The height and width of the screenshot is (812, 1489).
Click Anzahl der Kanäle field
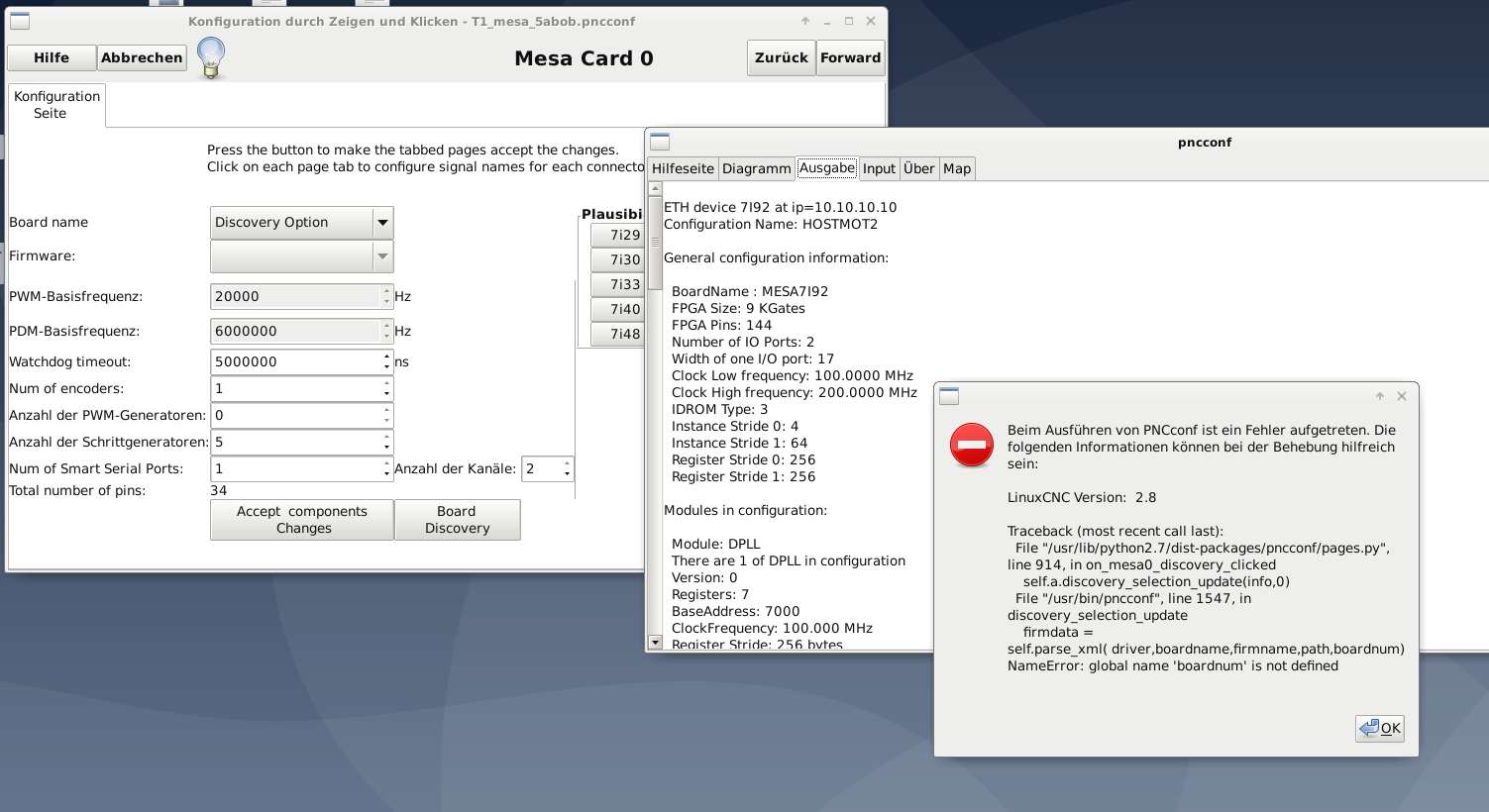tap(541, 468)
